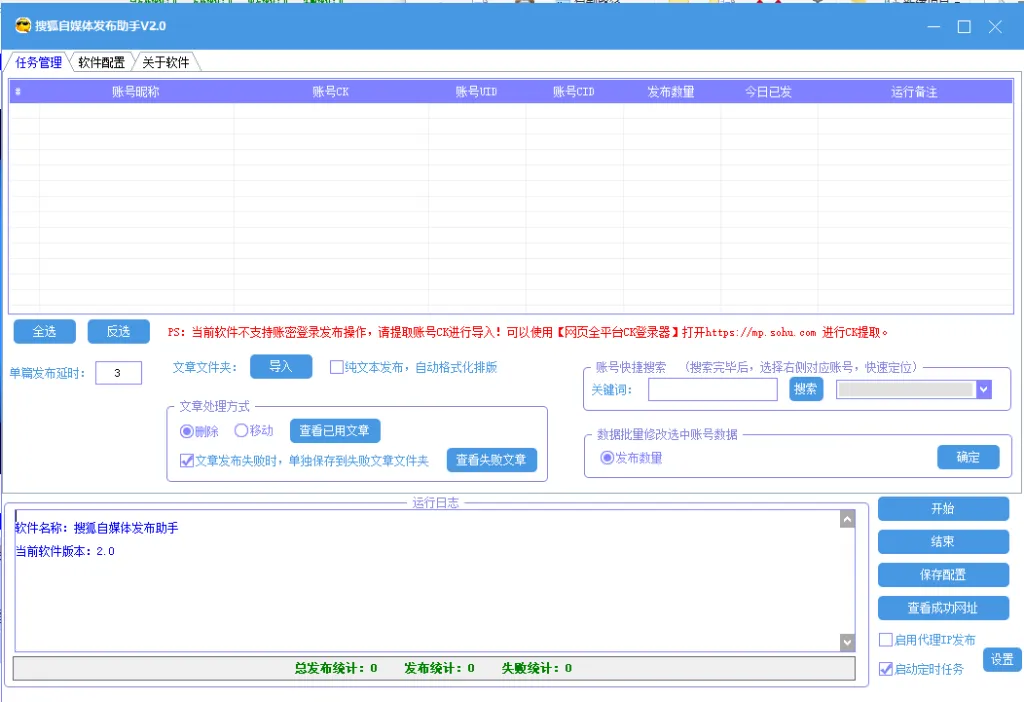The height and width of the screenshot is (702, 1024).
Task: Expand the account quick-search dropdown
Action: (984, 390)
